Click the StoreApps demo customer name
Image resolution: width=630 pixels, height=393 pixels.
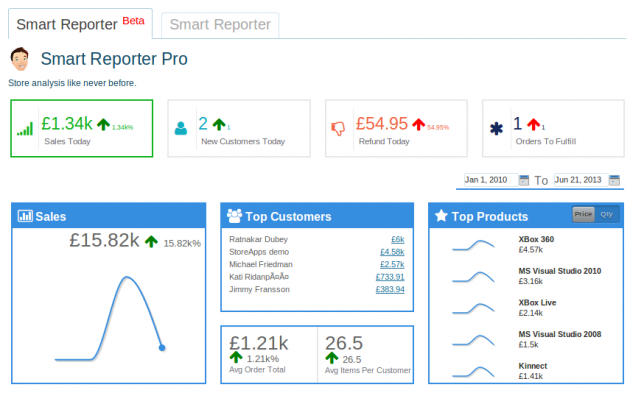point(259,252)
